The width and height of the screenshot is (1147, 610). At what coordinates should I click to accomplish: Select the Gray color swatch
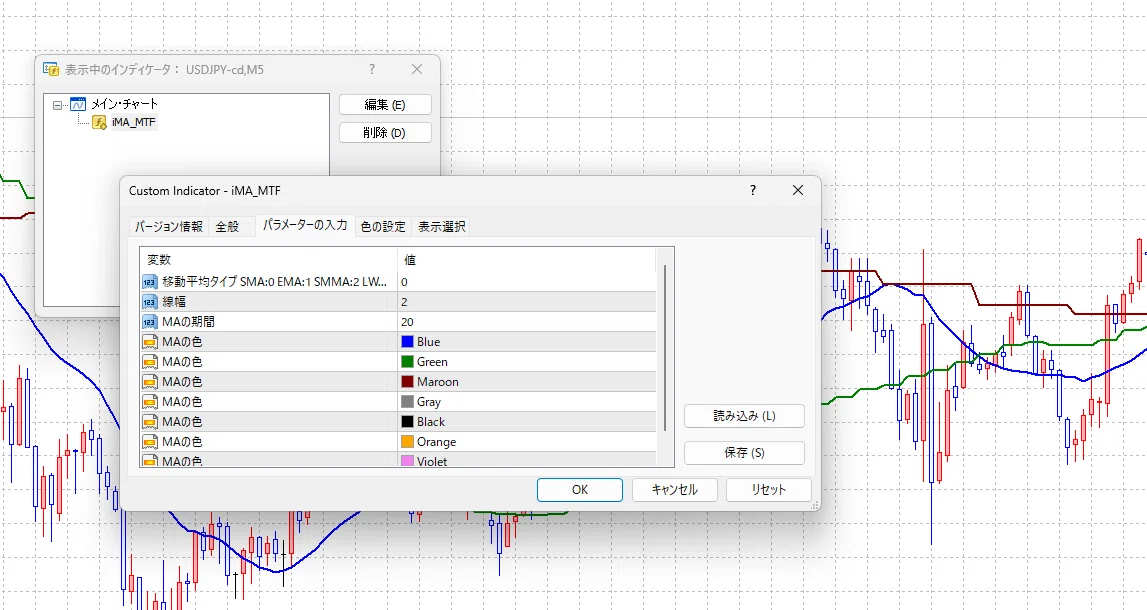tap(407, 402)
